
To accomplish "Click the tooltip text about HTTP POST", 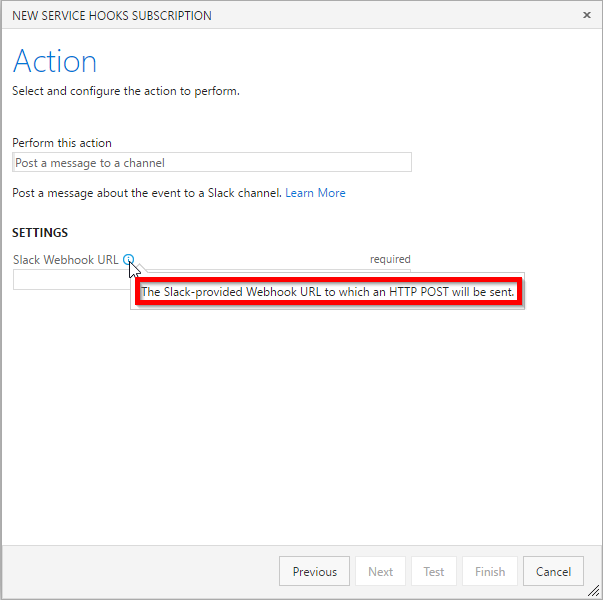I will click(328, 292).
